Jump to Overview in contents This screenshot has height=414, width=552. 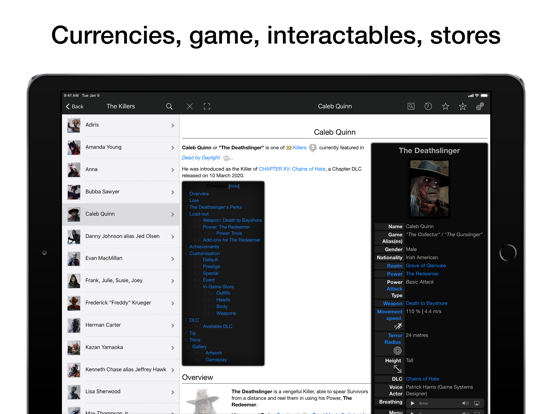tap(199, 194)
